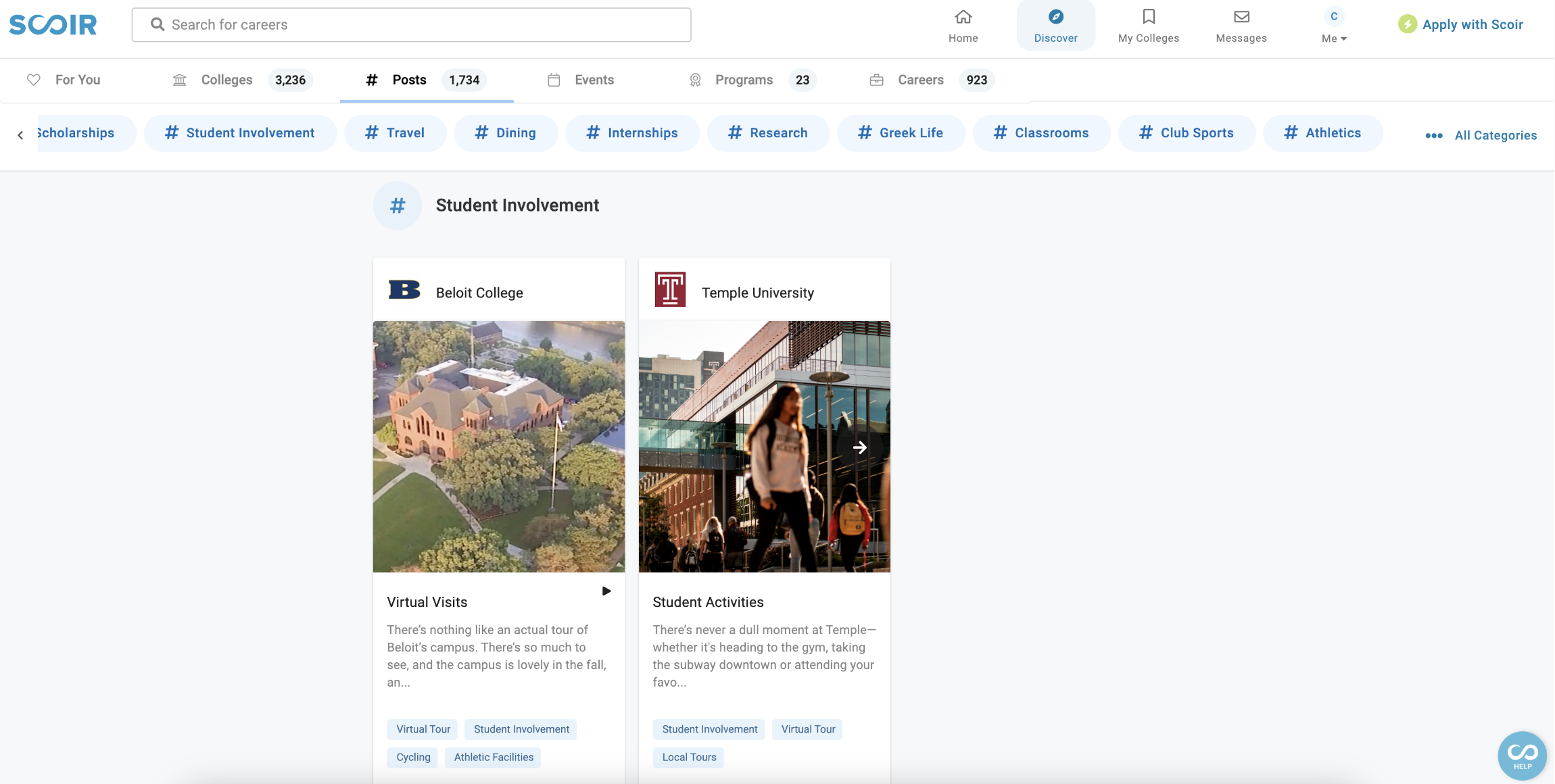The image size is (1555, 784).
Task: Click the Beloit College B logo
Action: [404, 289]
